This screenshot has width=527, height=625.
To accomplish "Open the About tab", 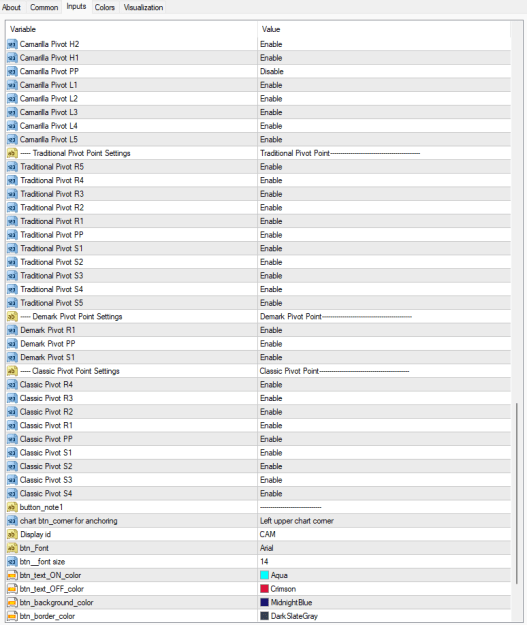I will coord(11,7).
